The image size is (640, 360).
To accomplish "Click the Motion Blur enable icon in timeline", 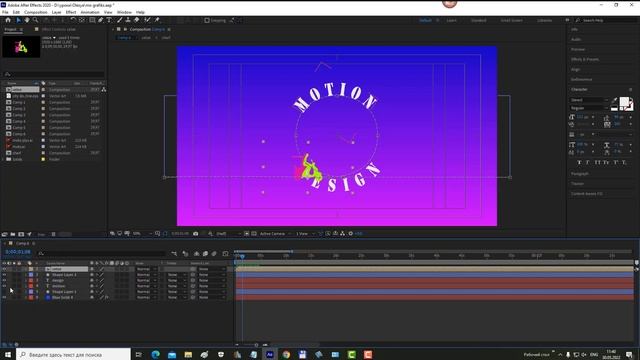I will [214, 253].
